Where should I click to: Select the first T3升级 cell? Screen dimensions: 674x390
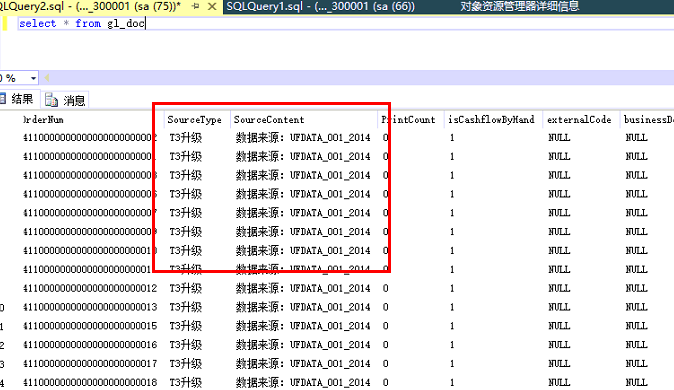(185, 138)
